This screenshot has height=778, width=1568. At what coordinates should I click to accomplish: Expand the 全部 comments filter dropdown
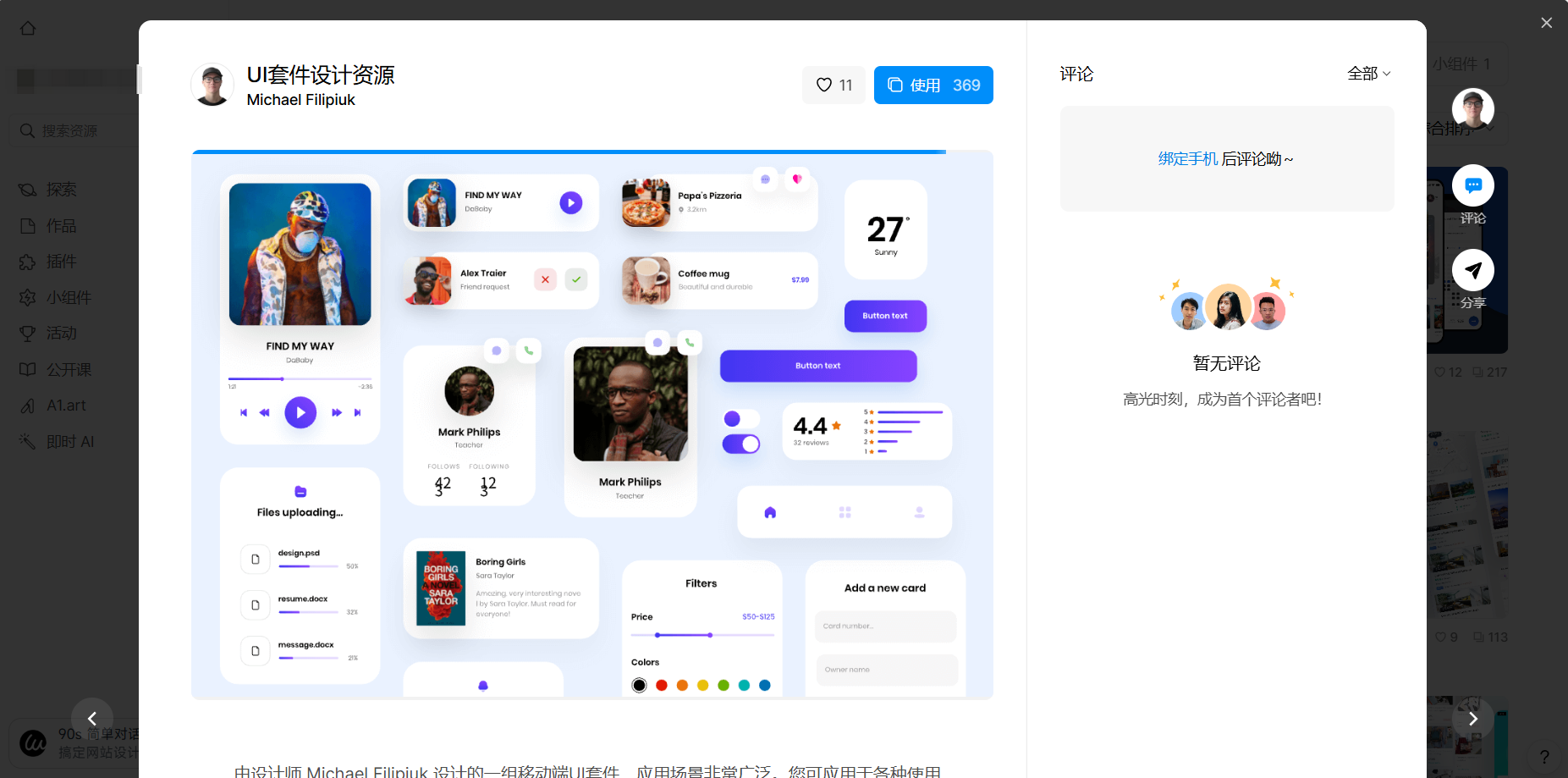(x=1368, y=74)
